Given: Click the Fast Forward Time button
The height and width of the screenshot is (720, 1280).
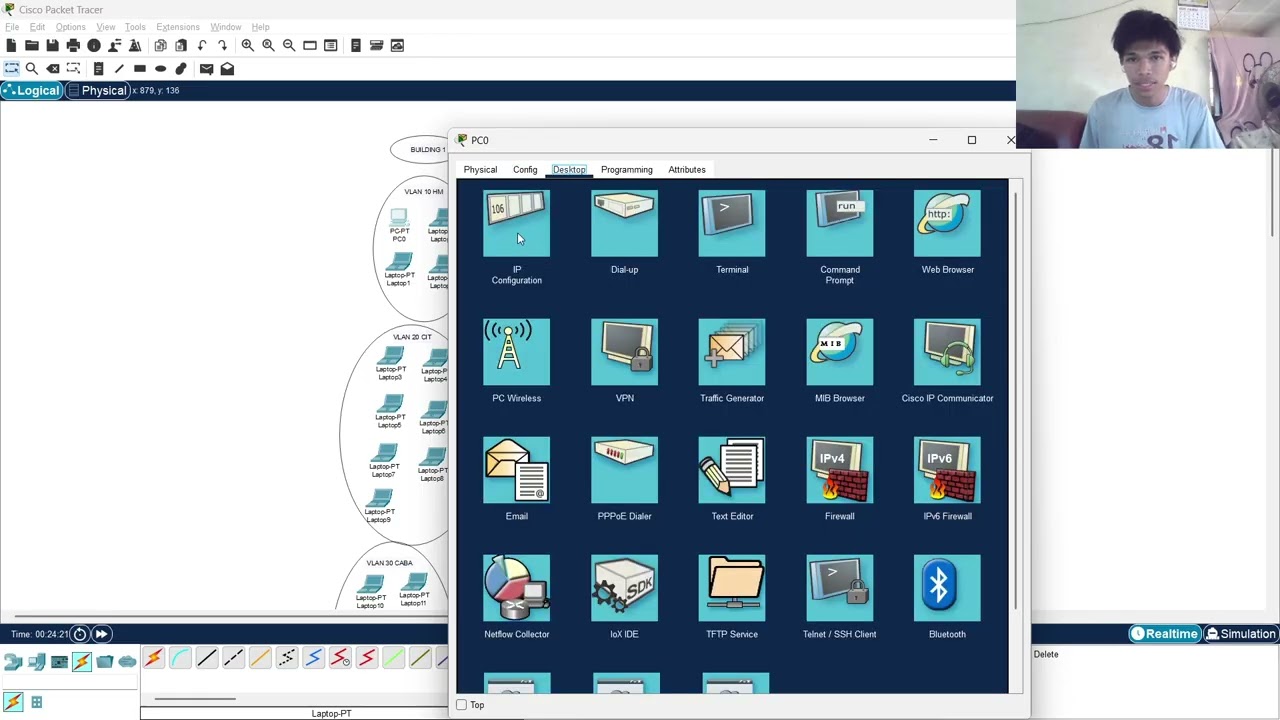Looking at the screenshot, I should [101, 634].
